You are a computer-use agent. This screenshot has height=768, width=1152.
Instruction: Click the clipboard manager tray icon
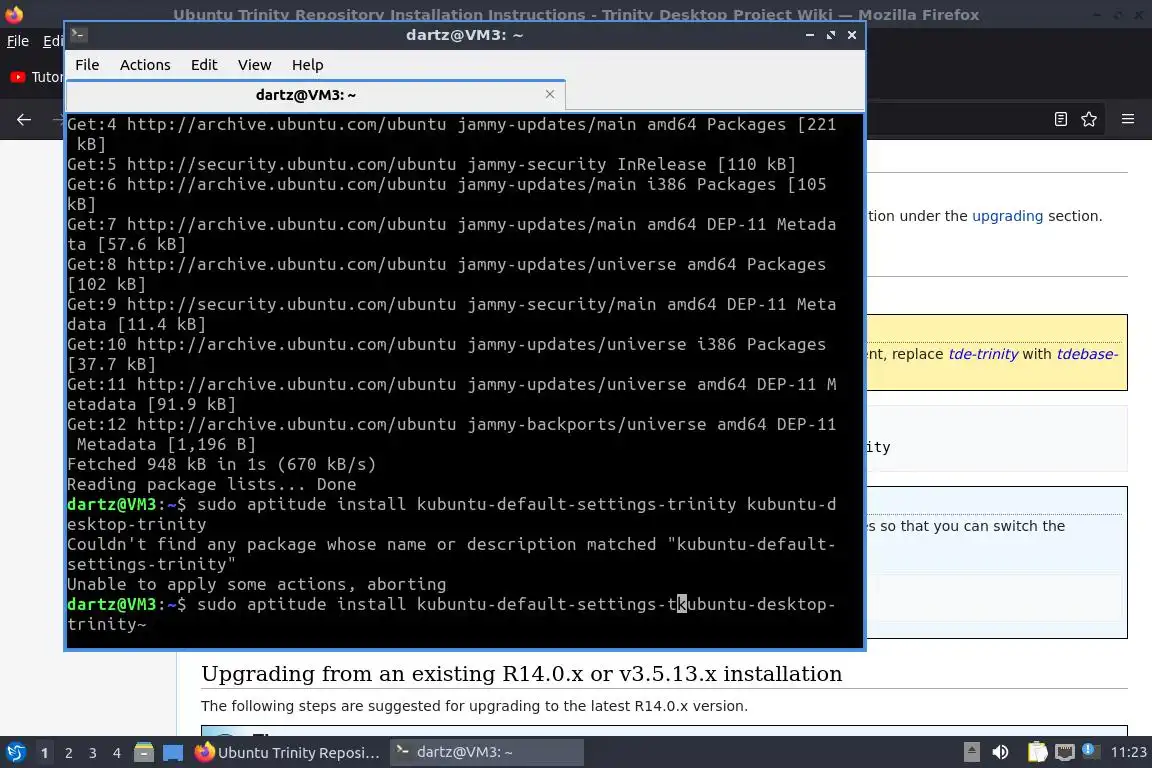[x=1037, y=752]
